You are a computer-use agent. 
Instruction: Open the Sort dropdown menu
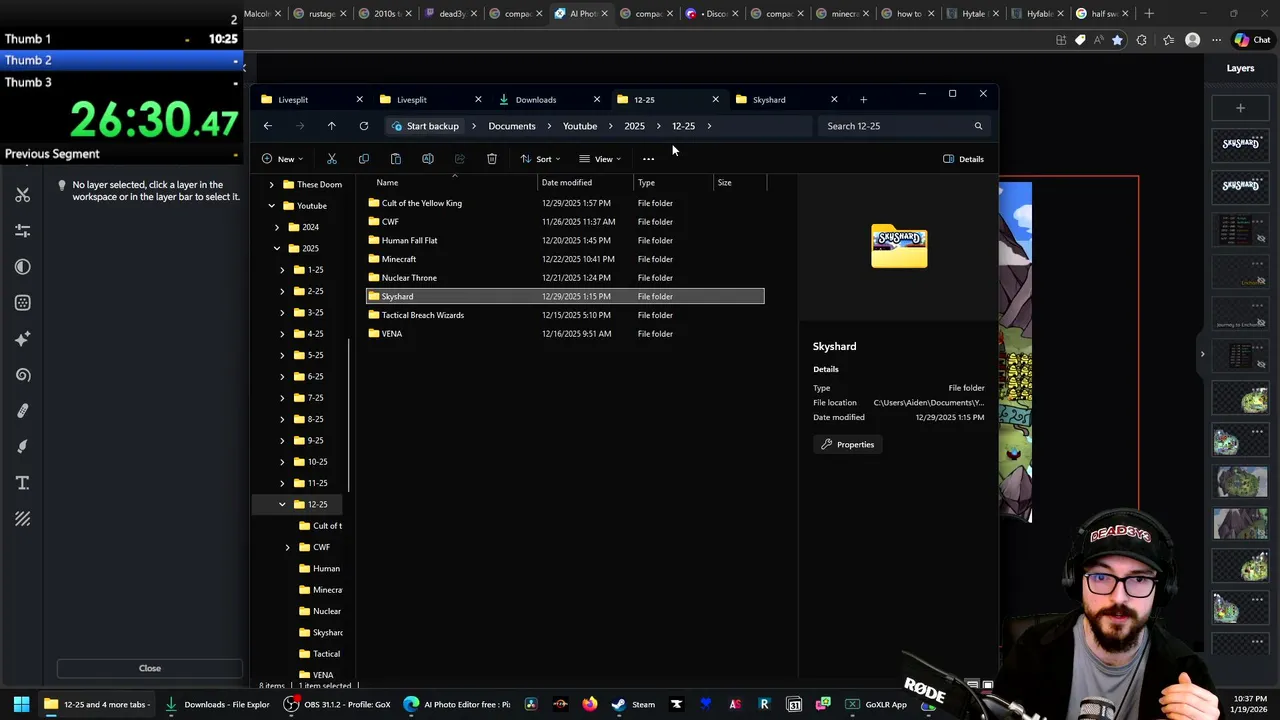click(x=541, y=159)
